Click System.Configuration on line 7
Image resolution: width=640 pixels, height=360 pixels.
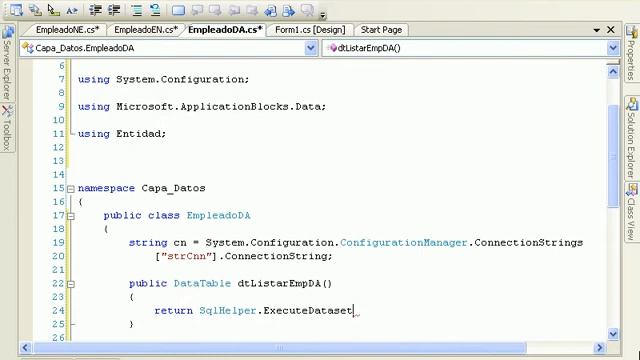(x=180, y=80)
